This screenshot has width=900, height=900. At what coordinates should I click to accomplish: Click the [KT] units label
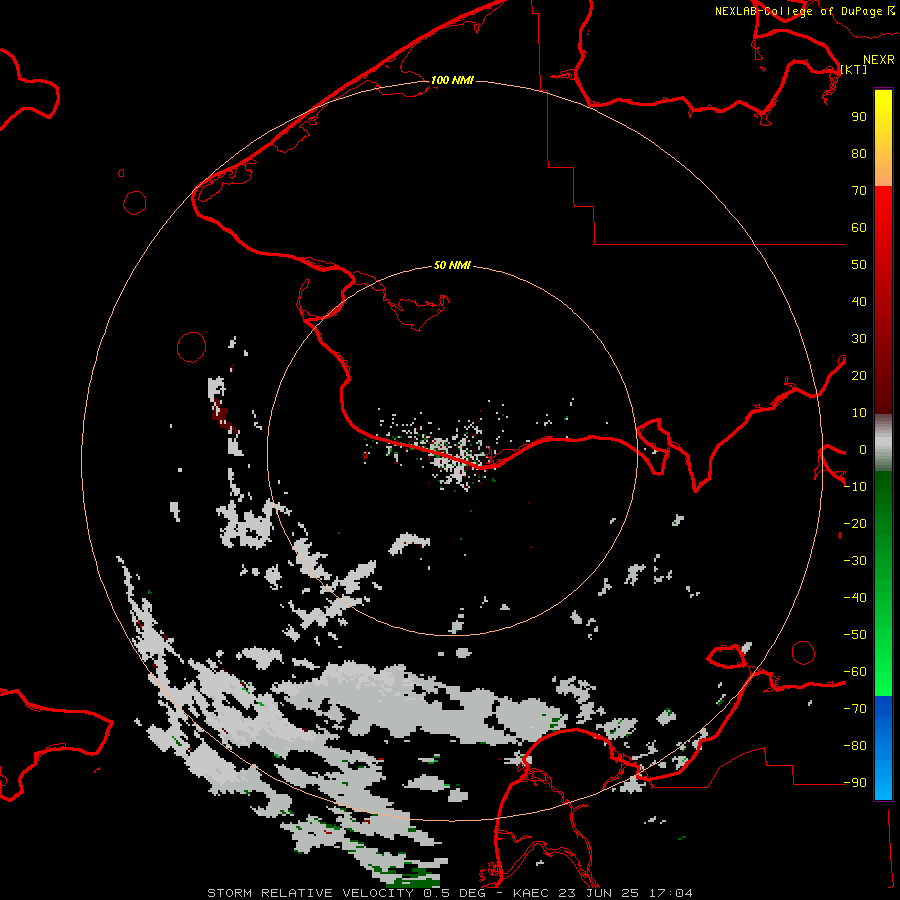click(x=854, y=69)
